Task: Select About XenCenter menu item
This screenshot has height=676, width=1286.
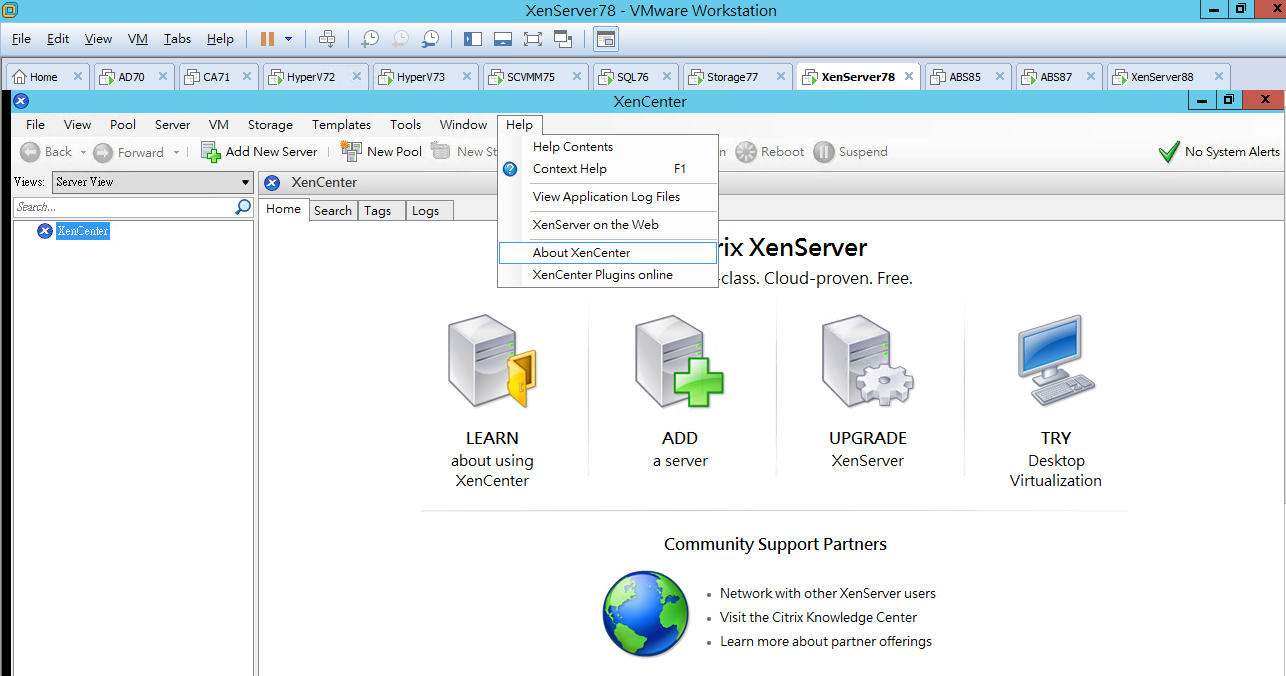Action: (608, 253)
